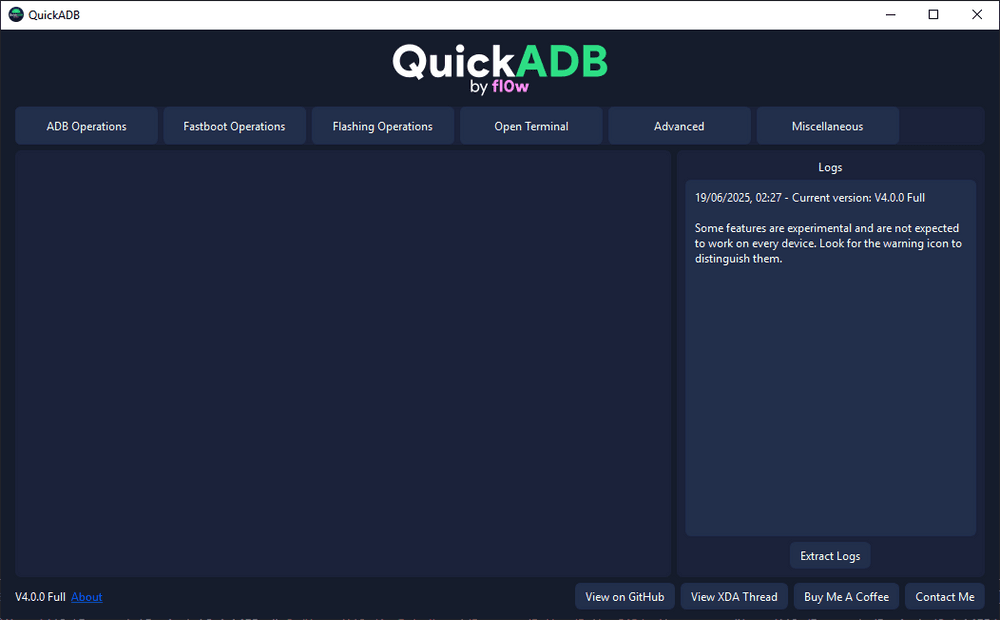Open the Miscellaneous menu
This screenshot has height=620, width=1000.
(827, 126)
